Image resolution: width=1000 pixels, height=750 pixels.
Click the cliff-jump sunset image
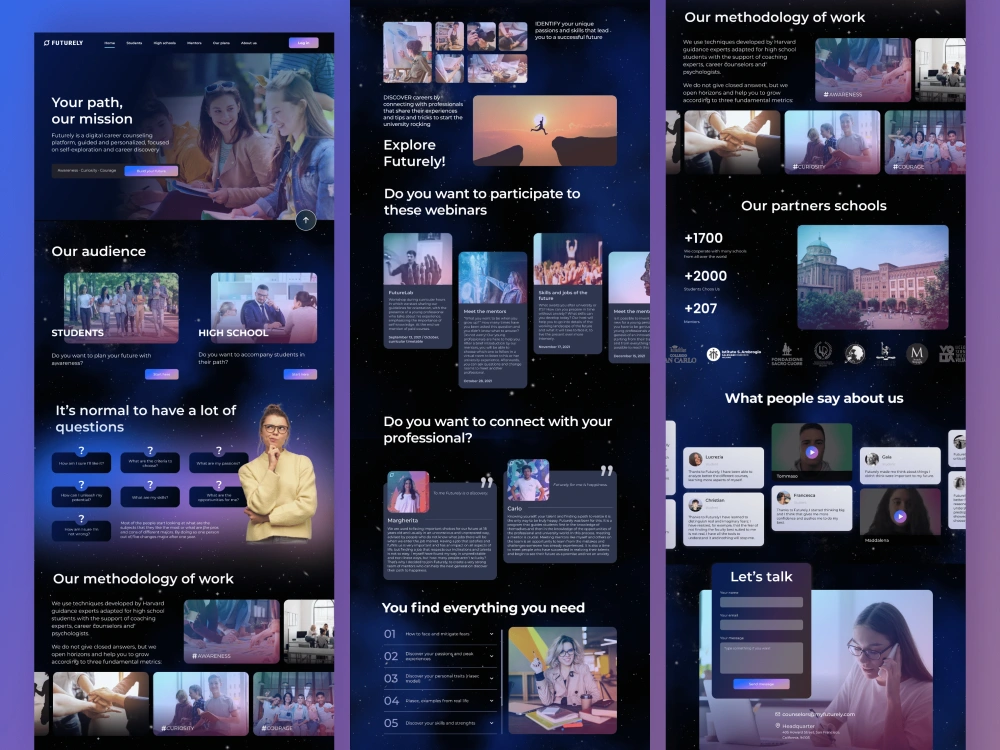pos(545,131)
